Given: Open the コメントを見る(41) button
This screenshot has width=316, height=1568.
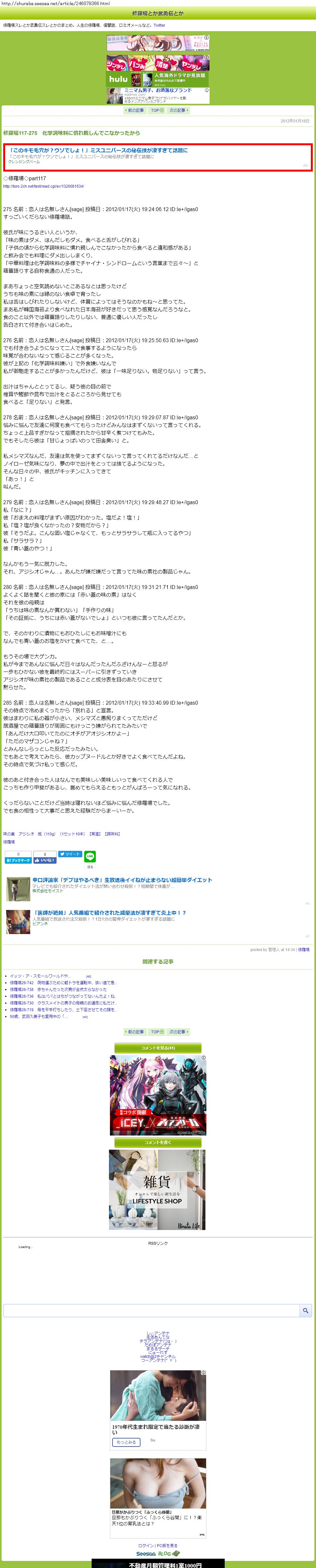Looking at the screenshot, I should tap(158, 1048).
